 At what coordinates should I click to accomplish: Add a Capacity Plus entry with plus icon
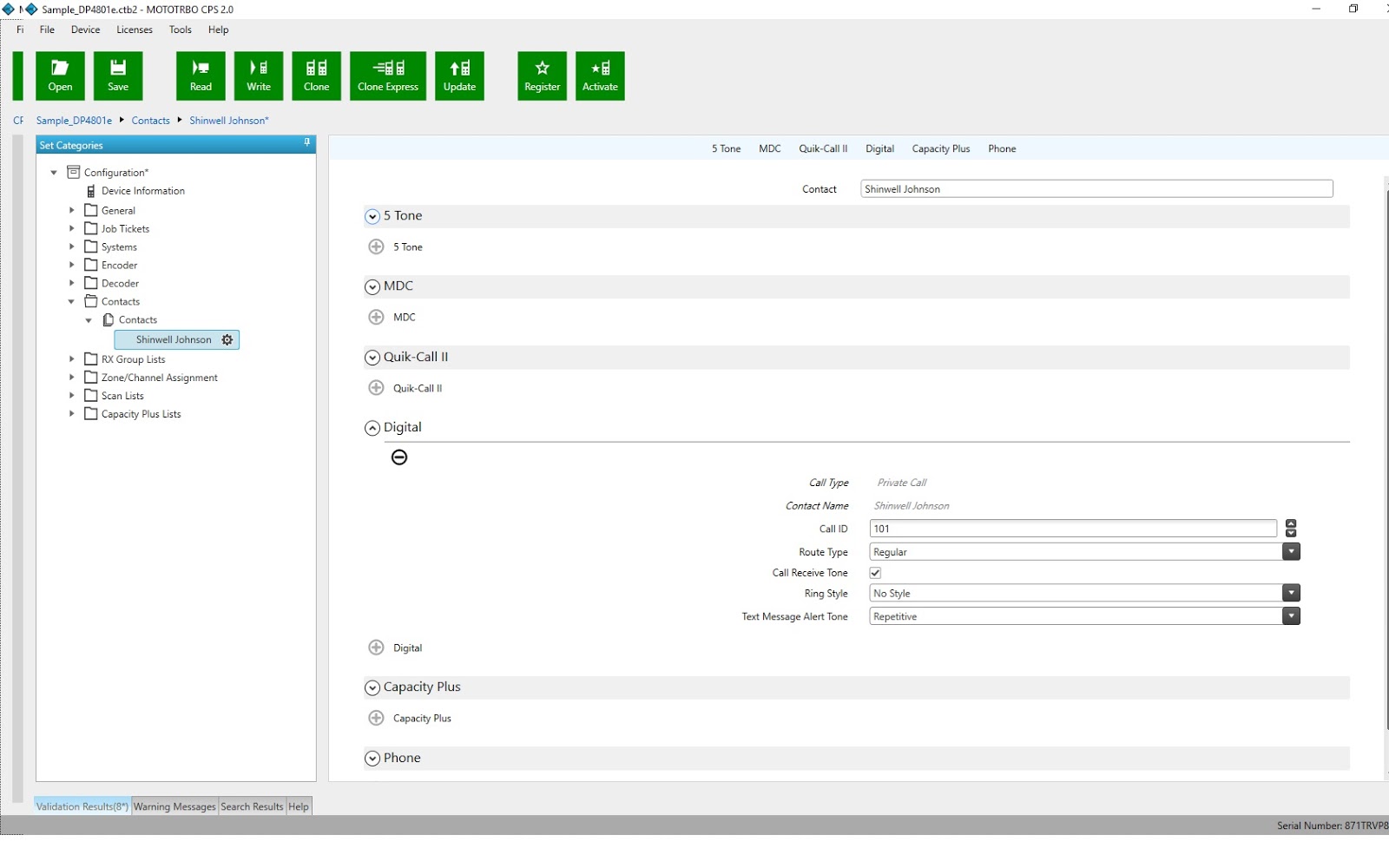[376, 718]
